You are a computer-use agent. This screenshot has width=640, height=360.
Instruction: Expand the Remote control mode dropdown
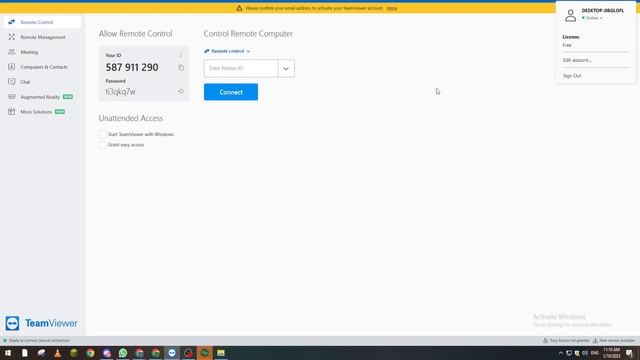coord(227,51)
